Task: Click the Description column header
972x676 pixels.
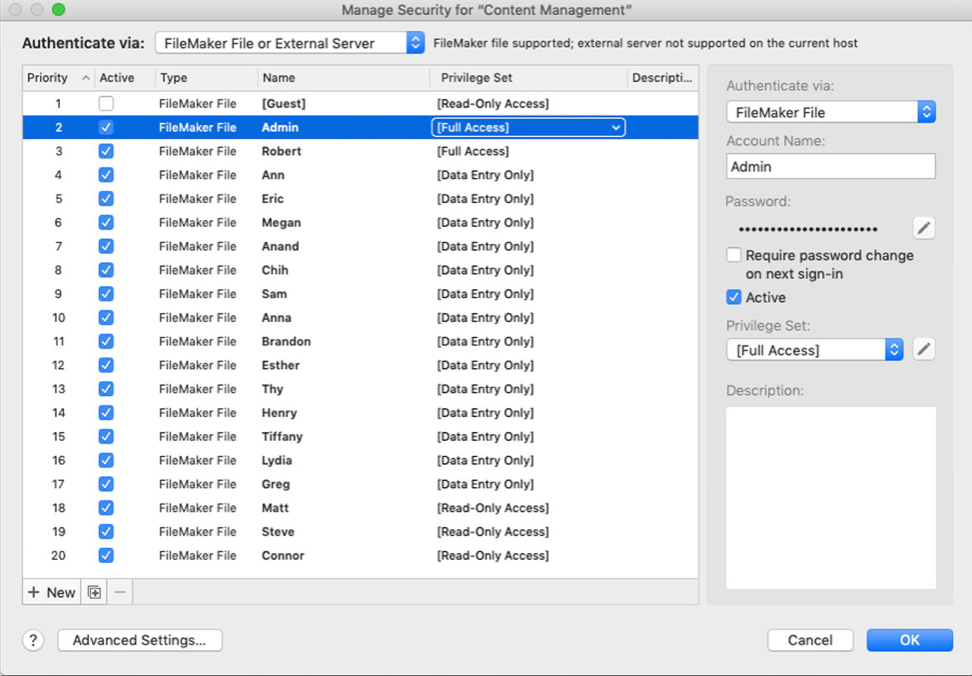Action: pos(662,78)
